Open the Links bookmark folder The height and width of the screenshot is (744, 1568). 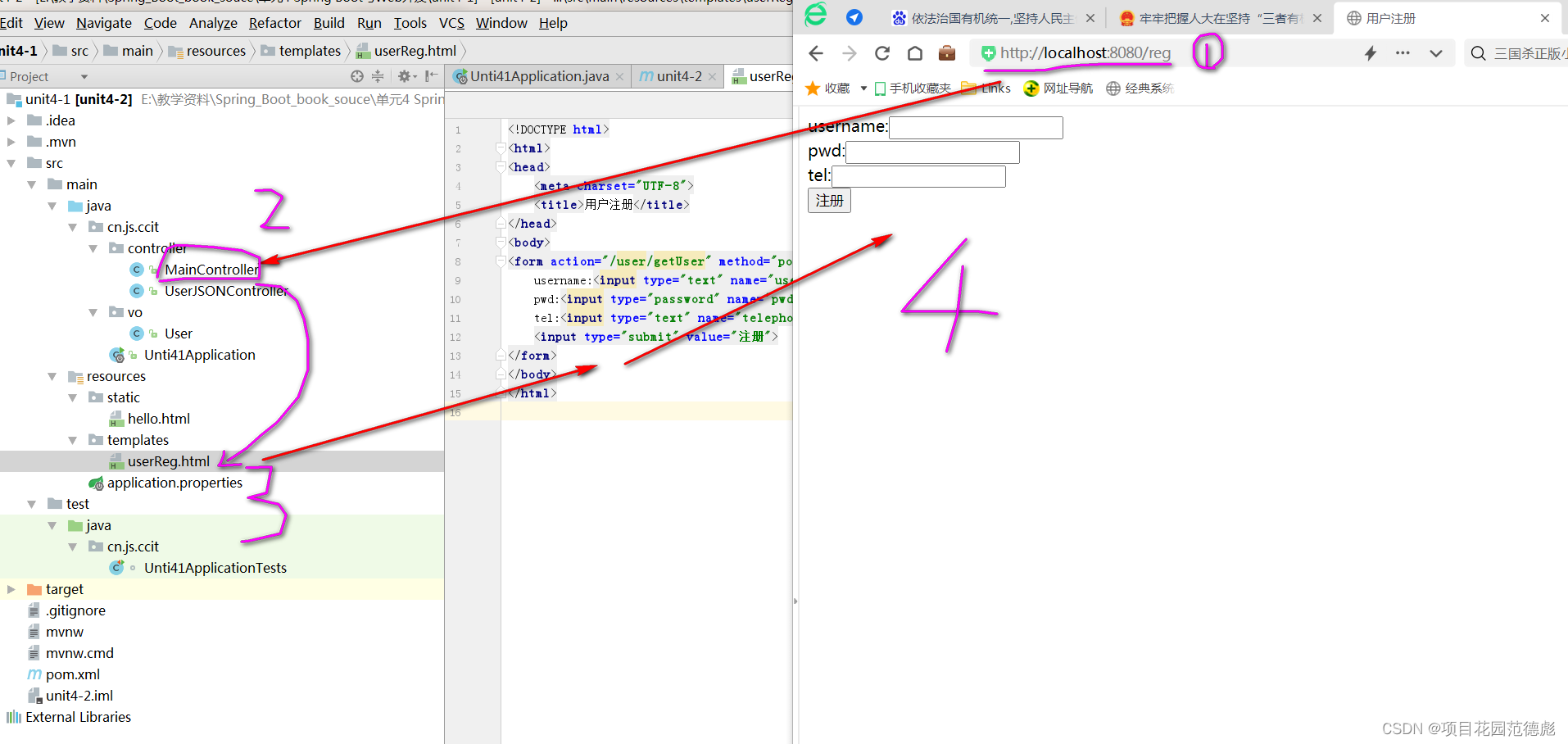[986, 88]
